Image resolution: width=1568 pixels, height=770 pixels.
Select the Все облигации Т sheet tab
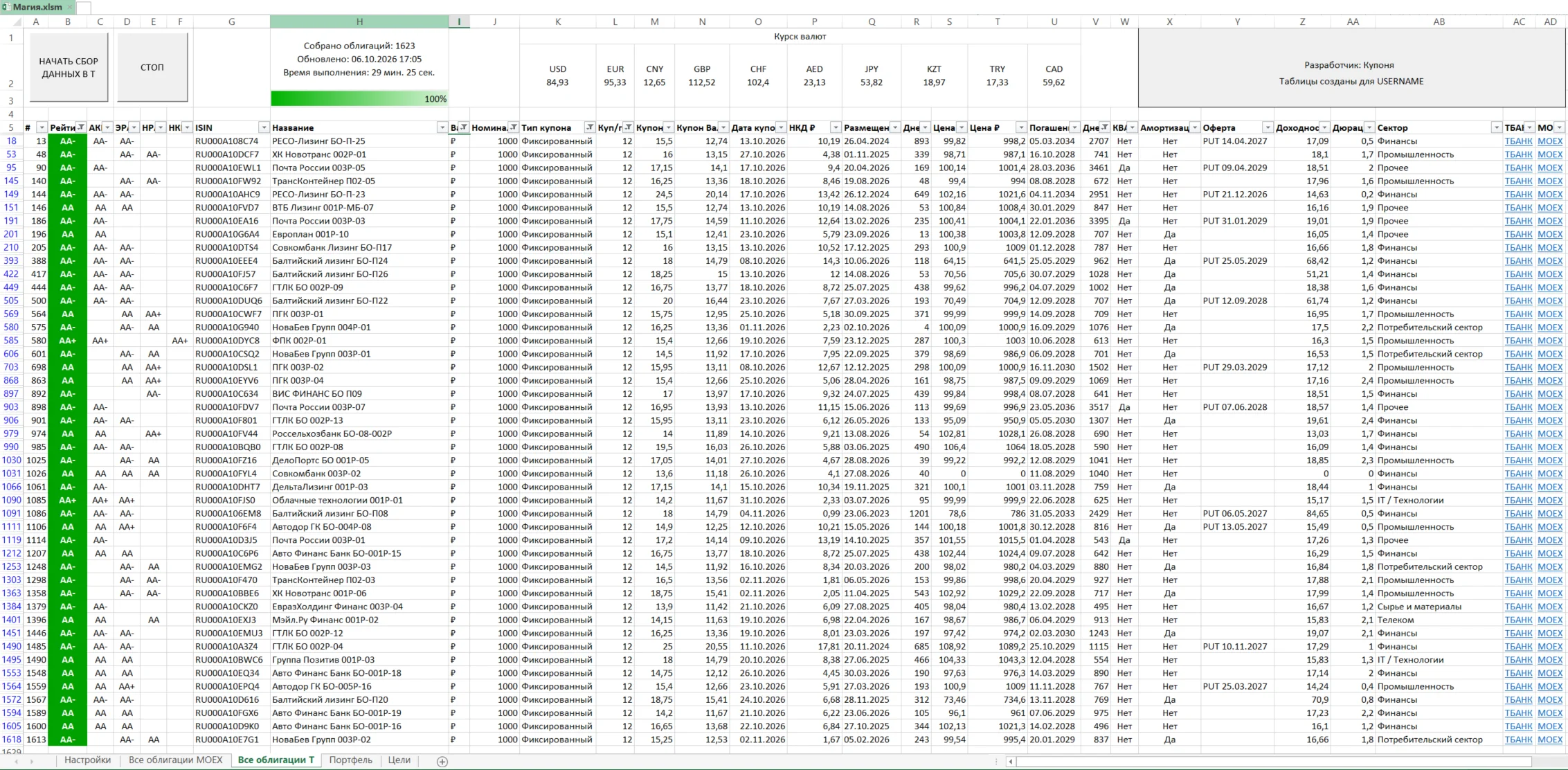pos(276,760)
